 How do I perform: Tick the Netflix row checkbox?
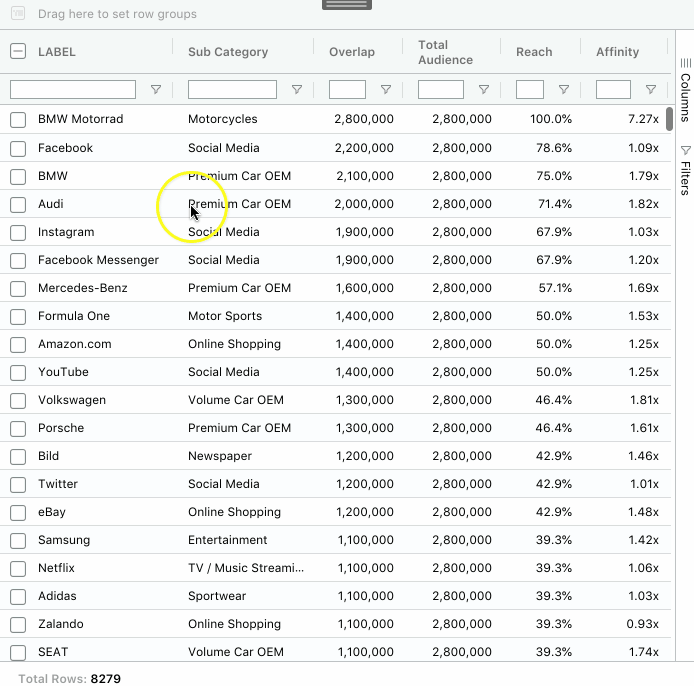click(18, 568)
